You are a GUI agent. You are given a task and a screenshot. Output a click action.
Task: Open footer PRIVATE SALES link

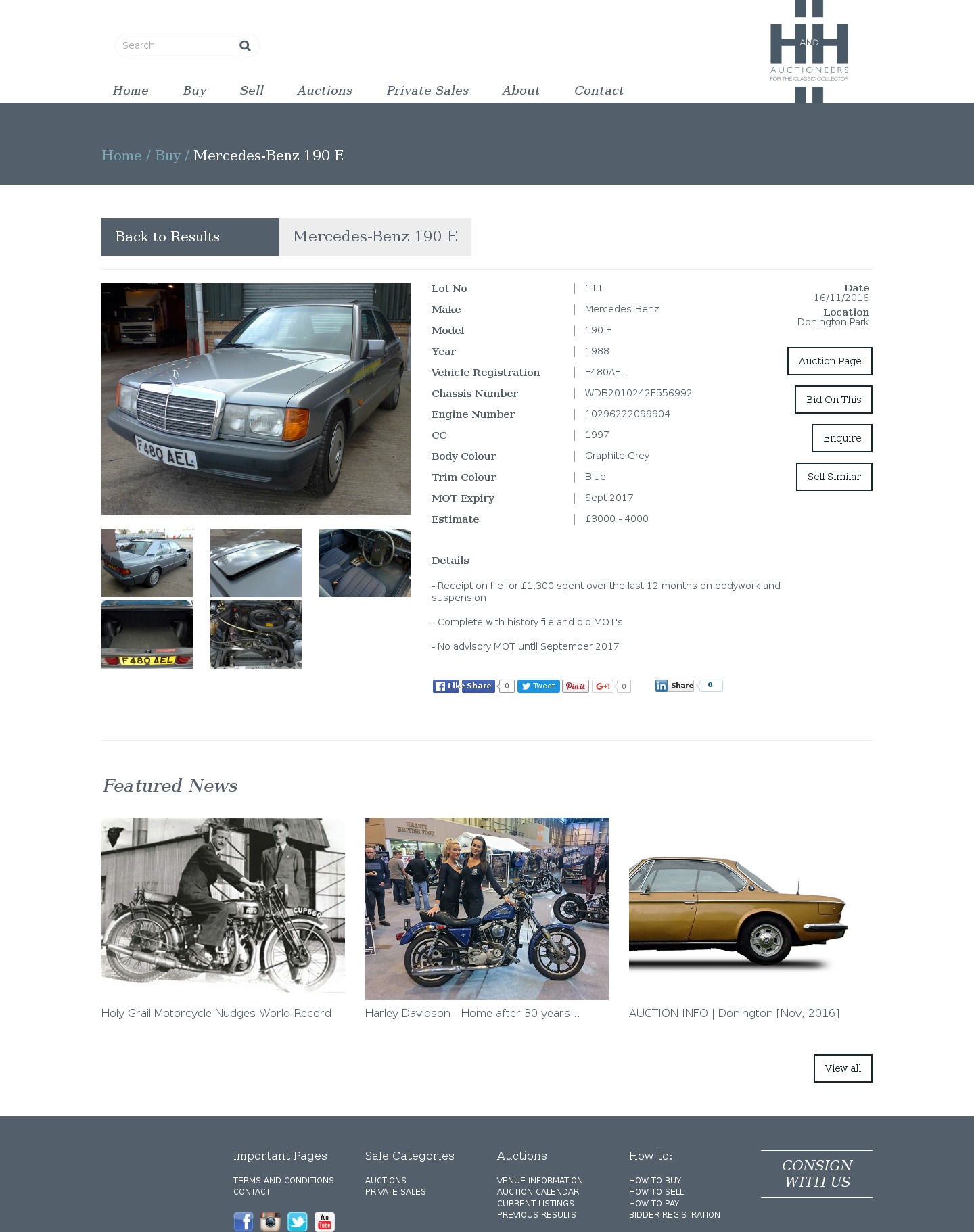click(x=396, y=1192)
